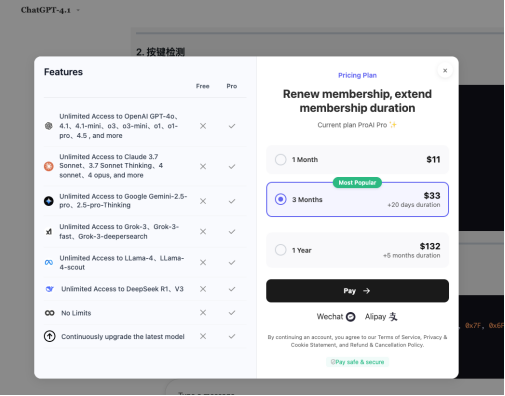505x396 pixels.
Task: Click the Alipay payment icon
Action: (x=393, y=317)
